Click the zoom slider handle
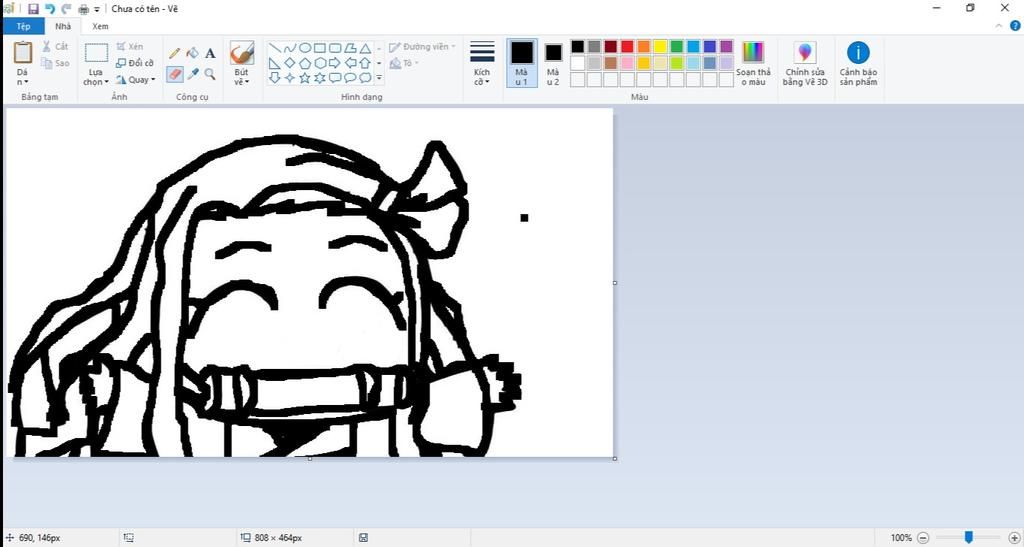The image size is (1024, 547). 969,537
